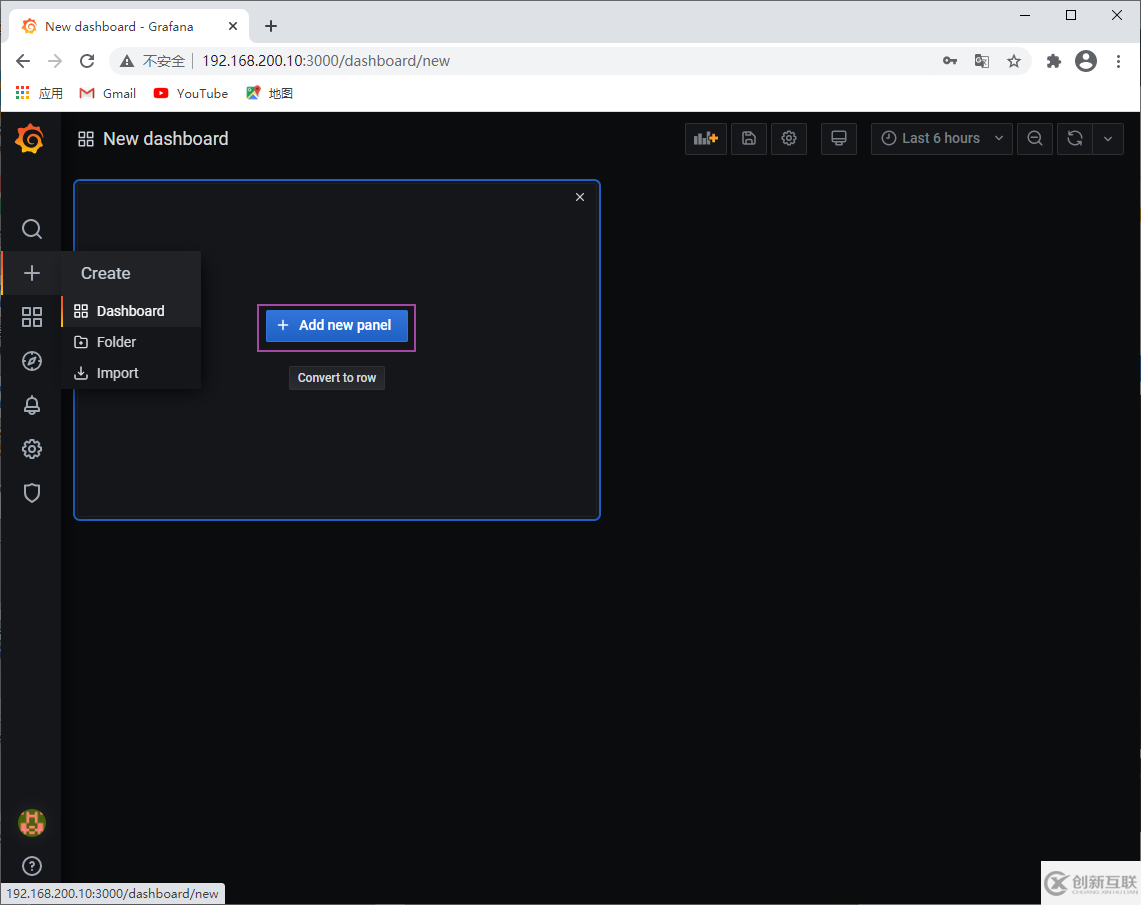The height and width of the screenshot is (905, 1141).
Task: Expand the refresh interval dropdown arrow
Action: pyautogui.click(x=1108, y=138)
